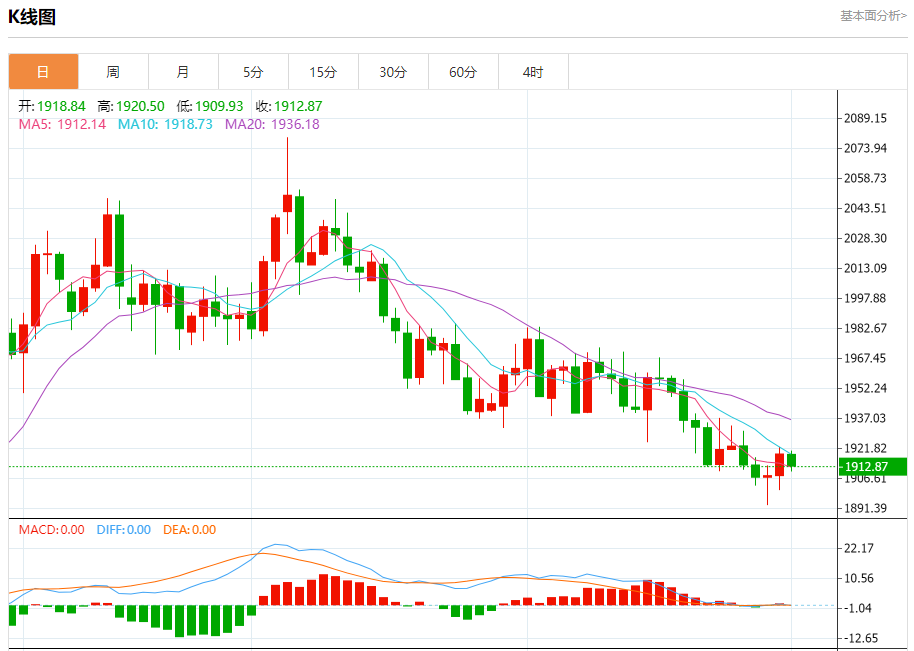Viewport: 914px width, 651px height.
Task: Select the 日 daily chart tab
Action: tap(43, 72)
